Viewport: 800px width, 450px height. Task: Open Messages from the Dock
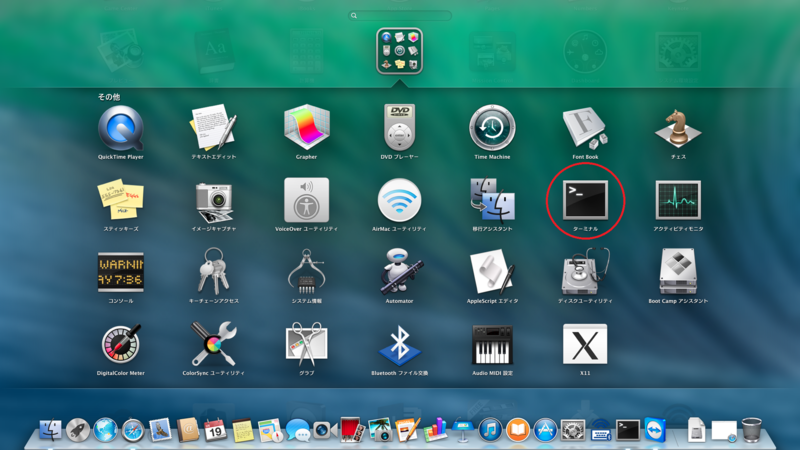[x=298, y=431]
